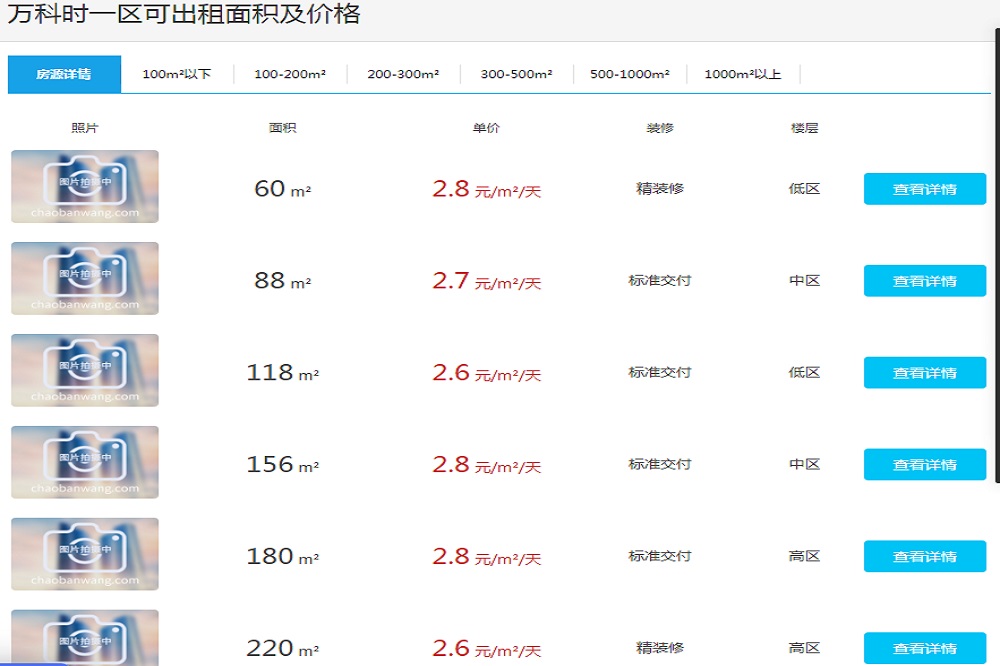This screenshot has height=666, width=1000.
Task: View details of the 220 m² listing
Action: click(x=925, y=648)
